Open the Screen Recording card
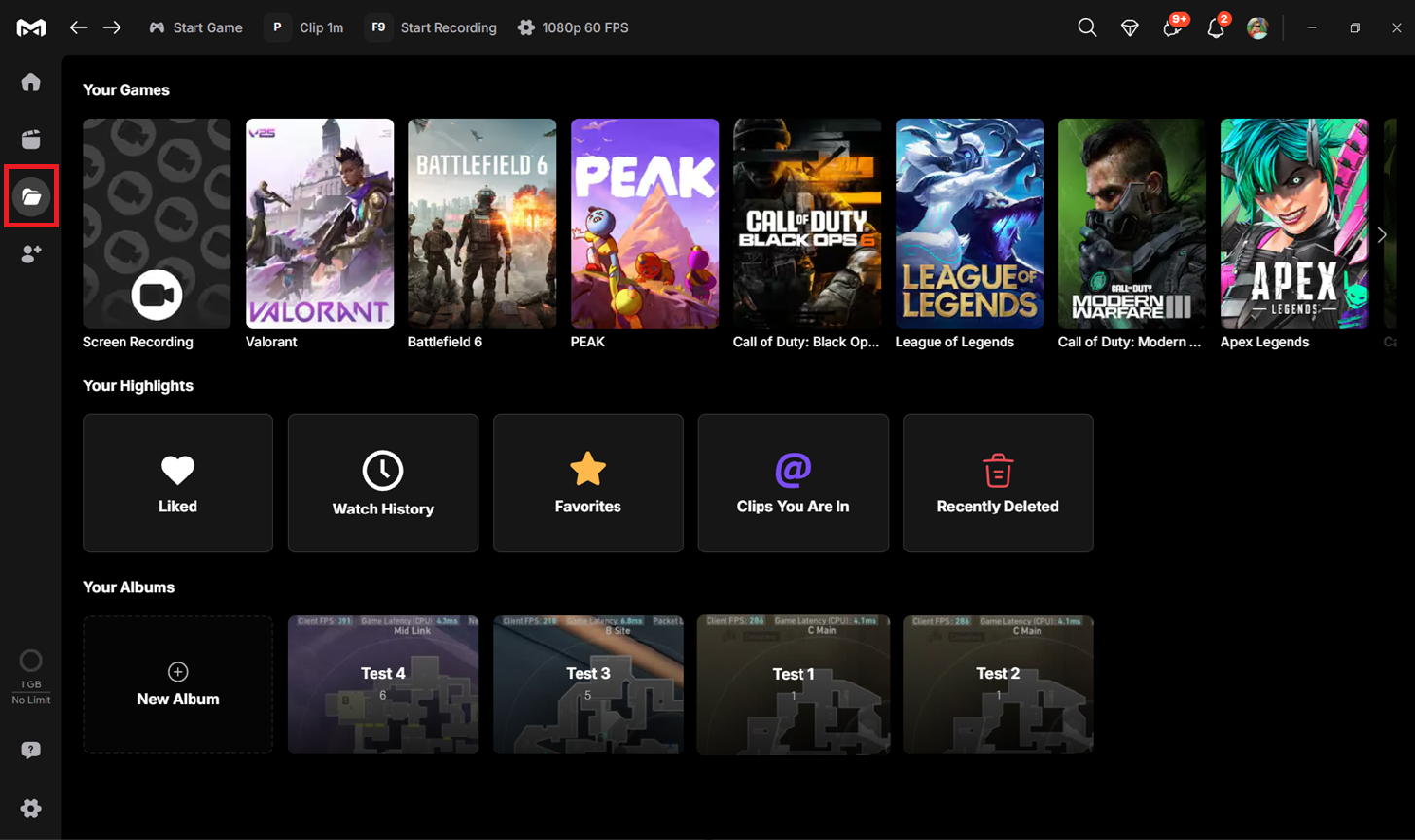Image resolution: width=1415 pixels, height=840 pixels. coord(157,224)
